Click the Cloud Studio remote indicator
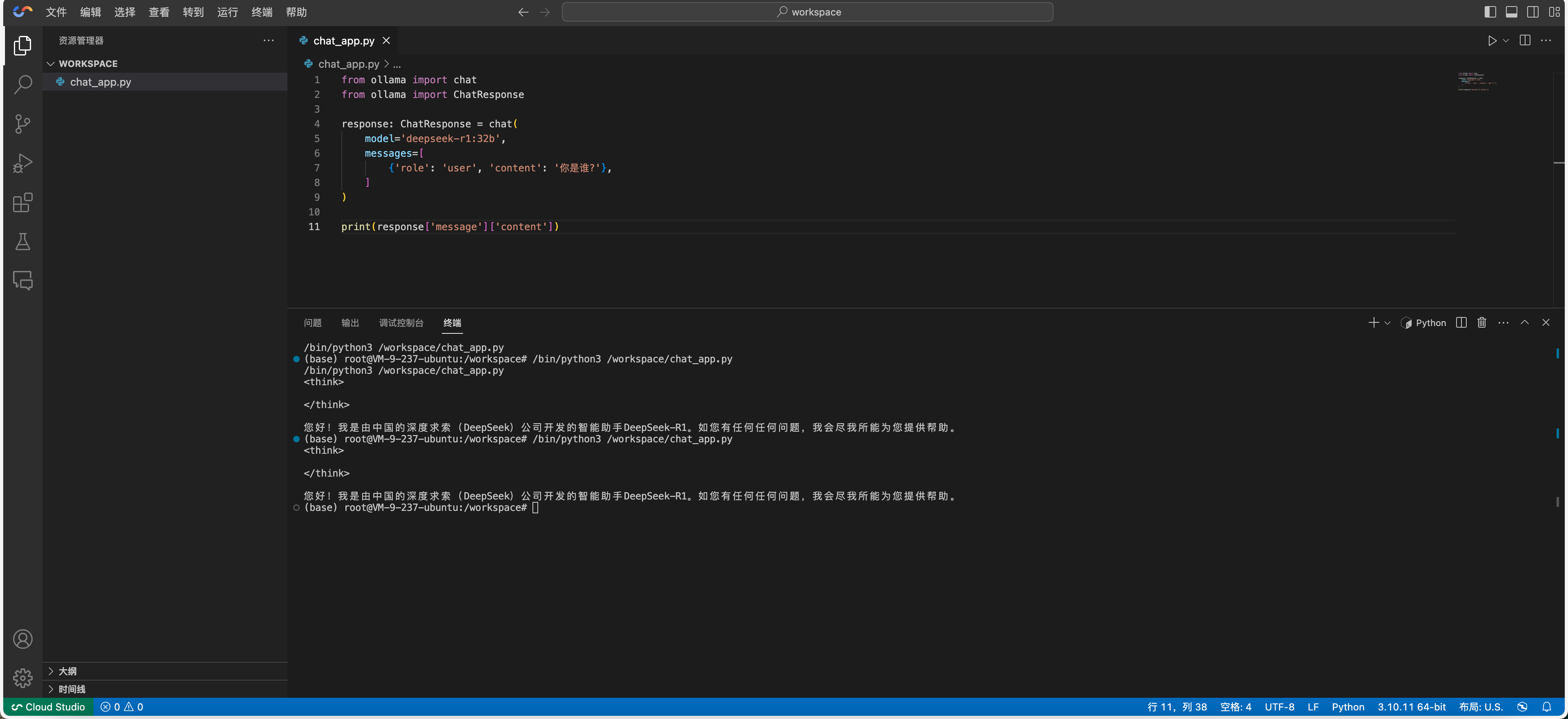Image resolution: width=1568 pixels, height=719 pixels. click(48, 707)
